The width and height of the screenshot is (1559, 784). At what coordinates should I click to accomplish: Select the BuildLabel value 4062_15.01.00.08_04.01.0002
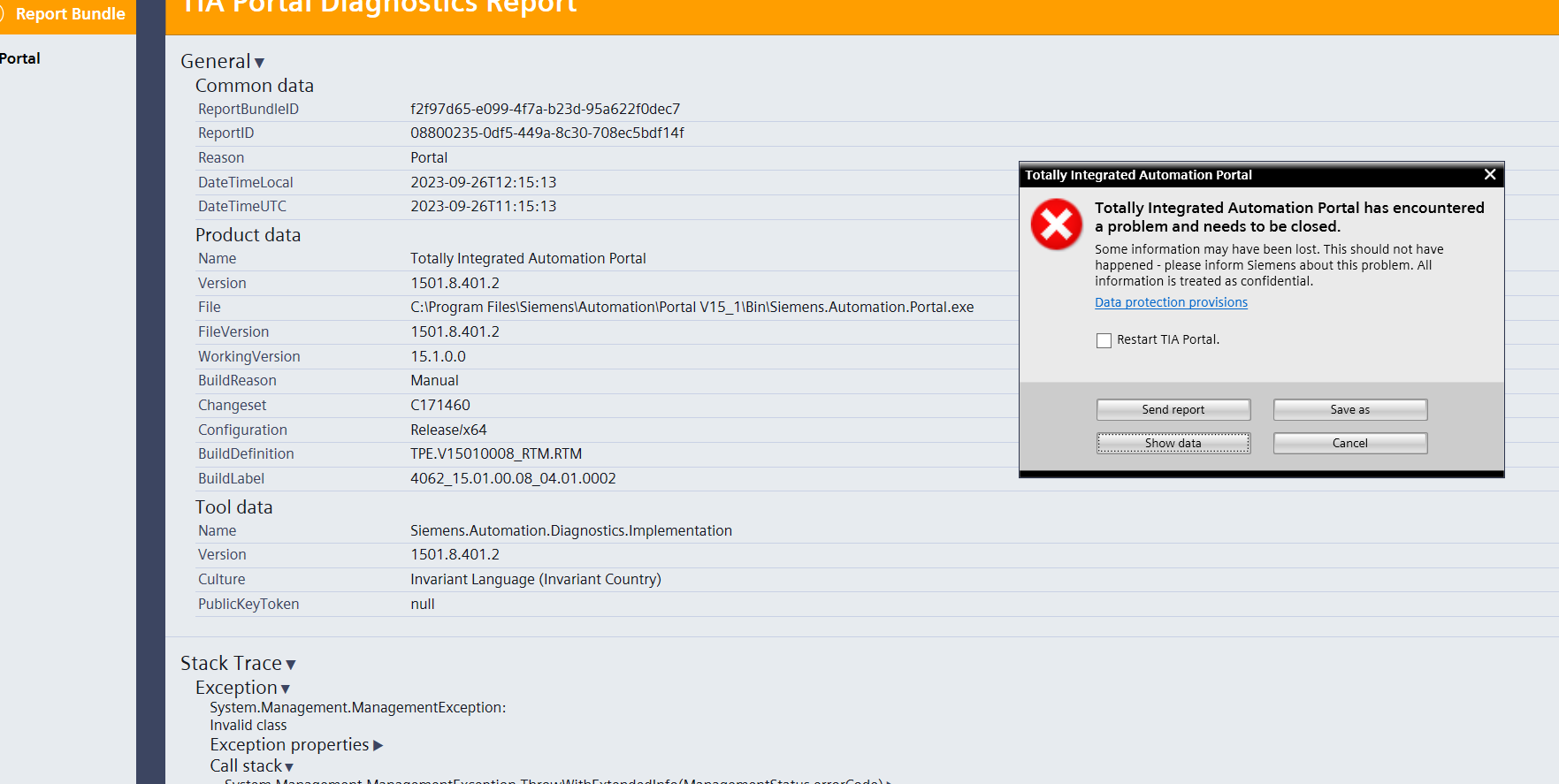click(x=513, y=478)
